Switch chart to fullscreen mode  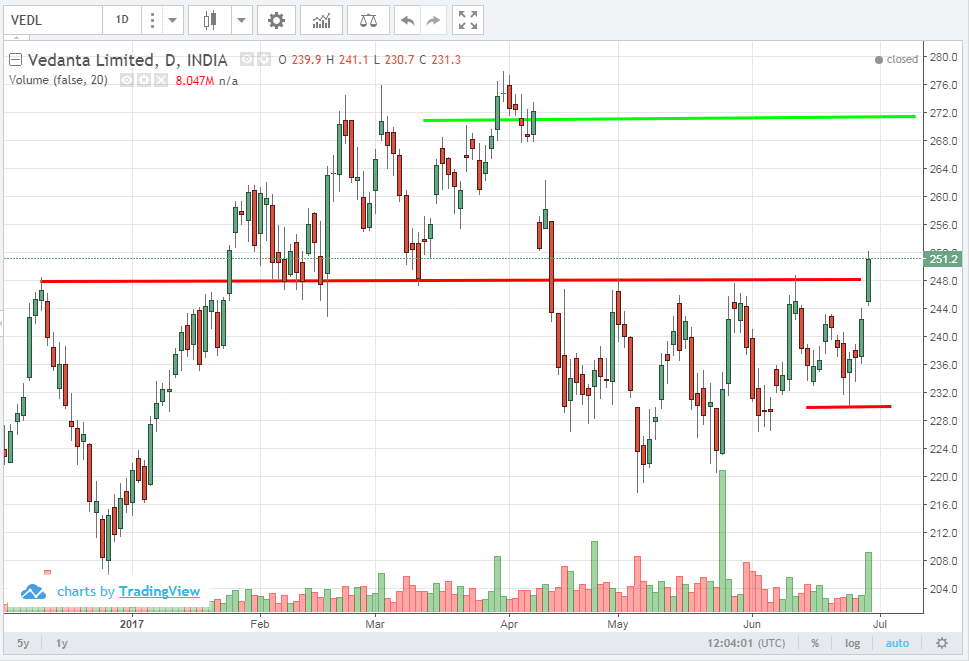click(468, 20)
